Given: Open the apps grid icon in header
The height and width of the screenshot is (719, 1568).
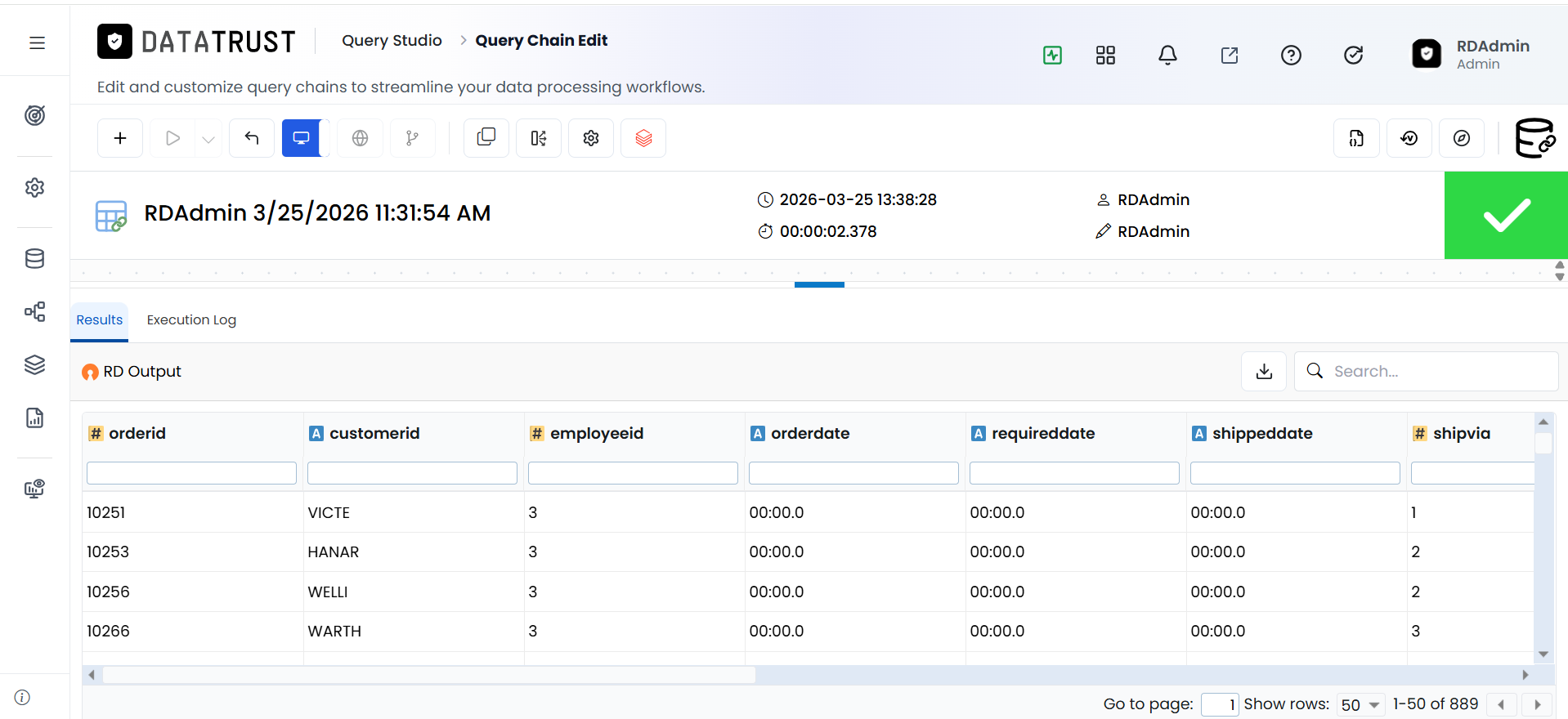Looking at the screenshot, I should point(1105,55).
